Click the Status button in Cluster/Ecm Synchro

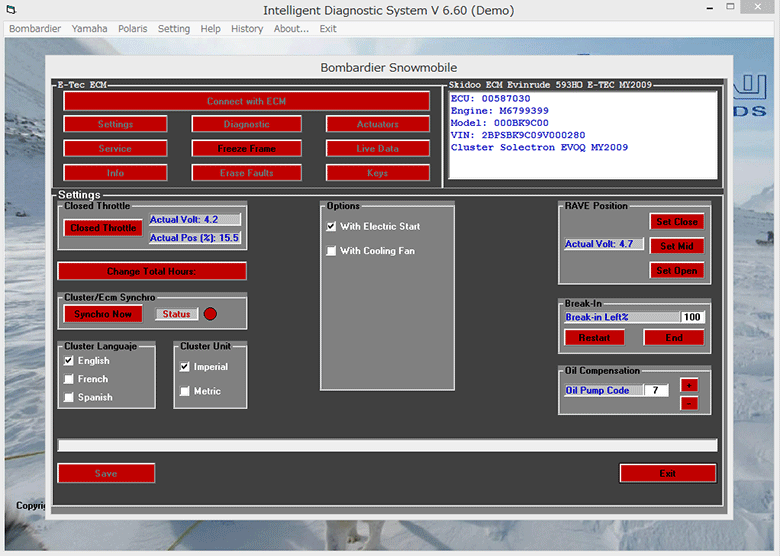177,314
